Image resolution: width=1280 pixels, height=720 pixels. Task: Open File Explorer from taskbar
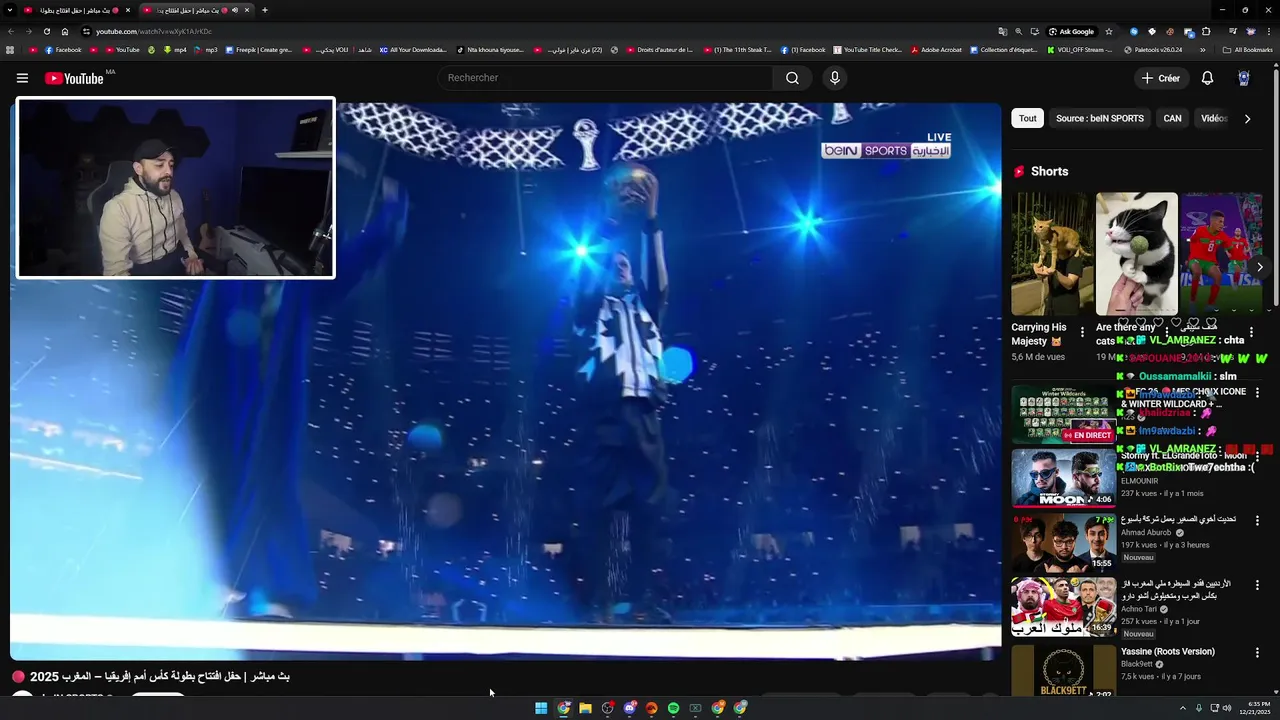[585, 708]
